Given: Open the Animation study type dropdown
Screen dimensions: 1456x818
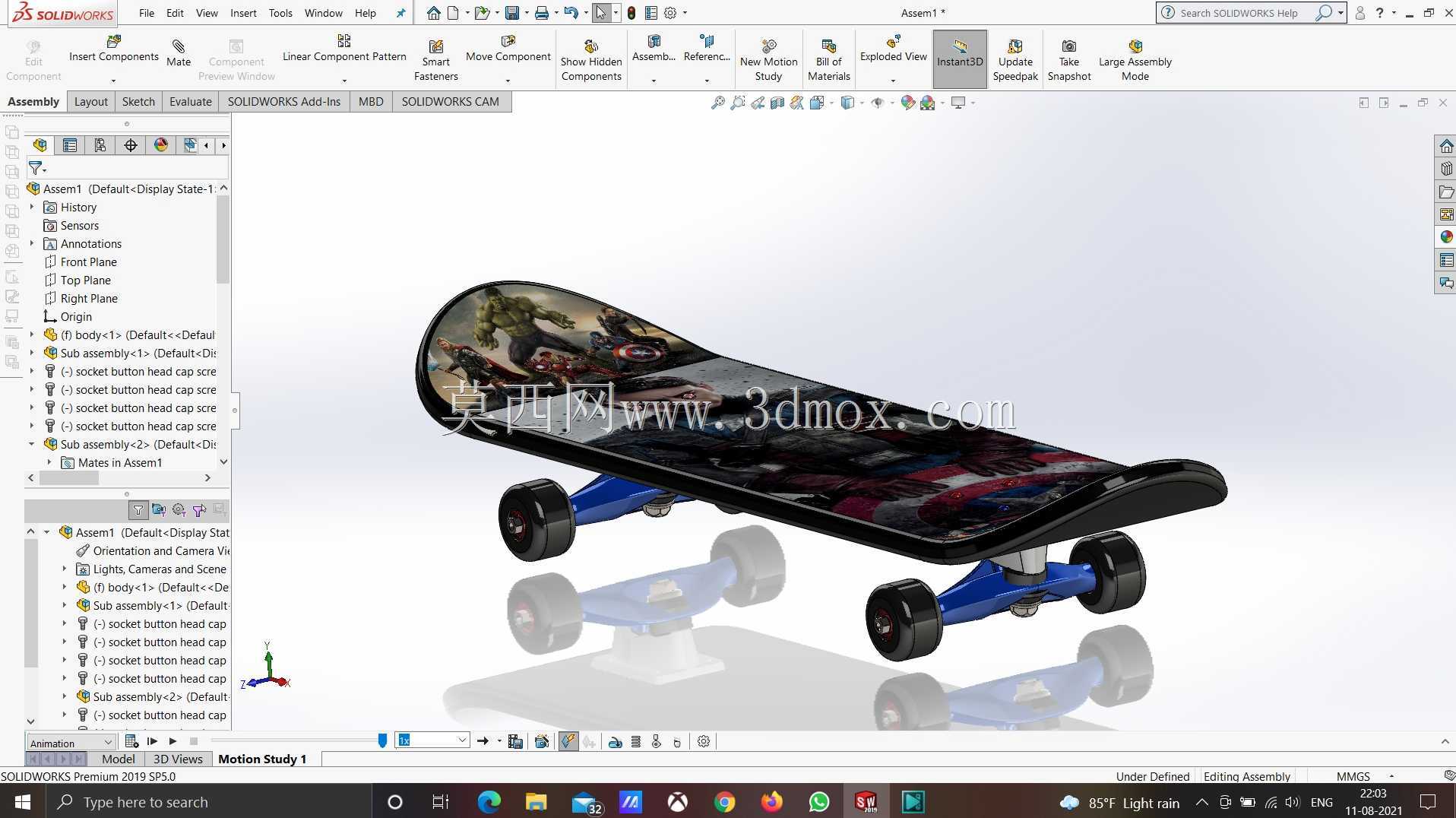Looking at the screenshot, I should point(108,742).
